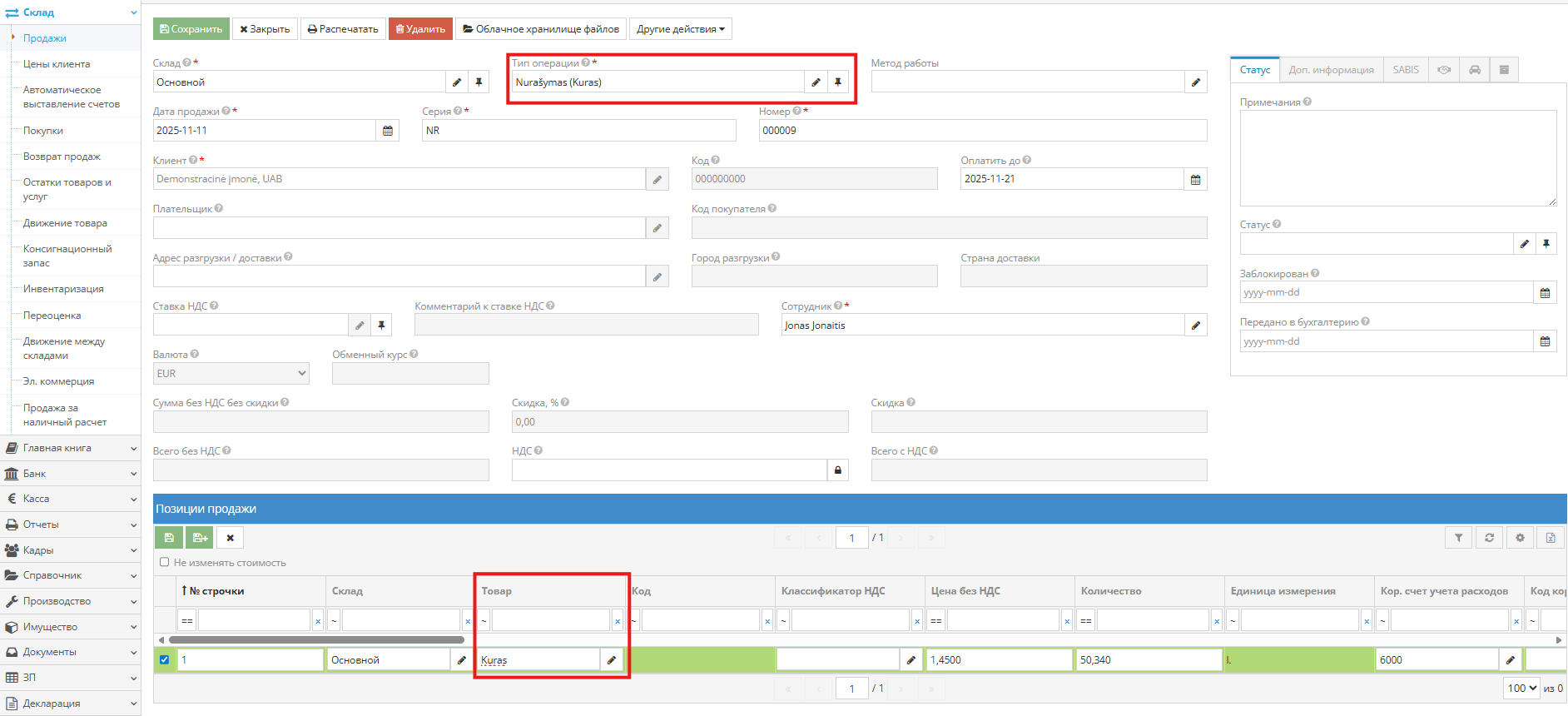
Task: Toggle the eye icon tab
Action: 1444,70
